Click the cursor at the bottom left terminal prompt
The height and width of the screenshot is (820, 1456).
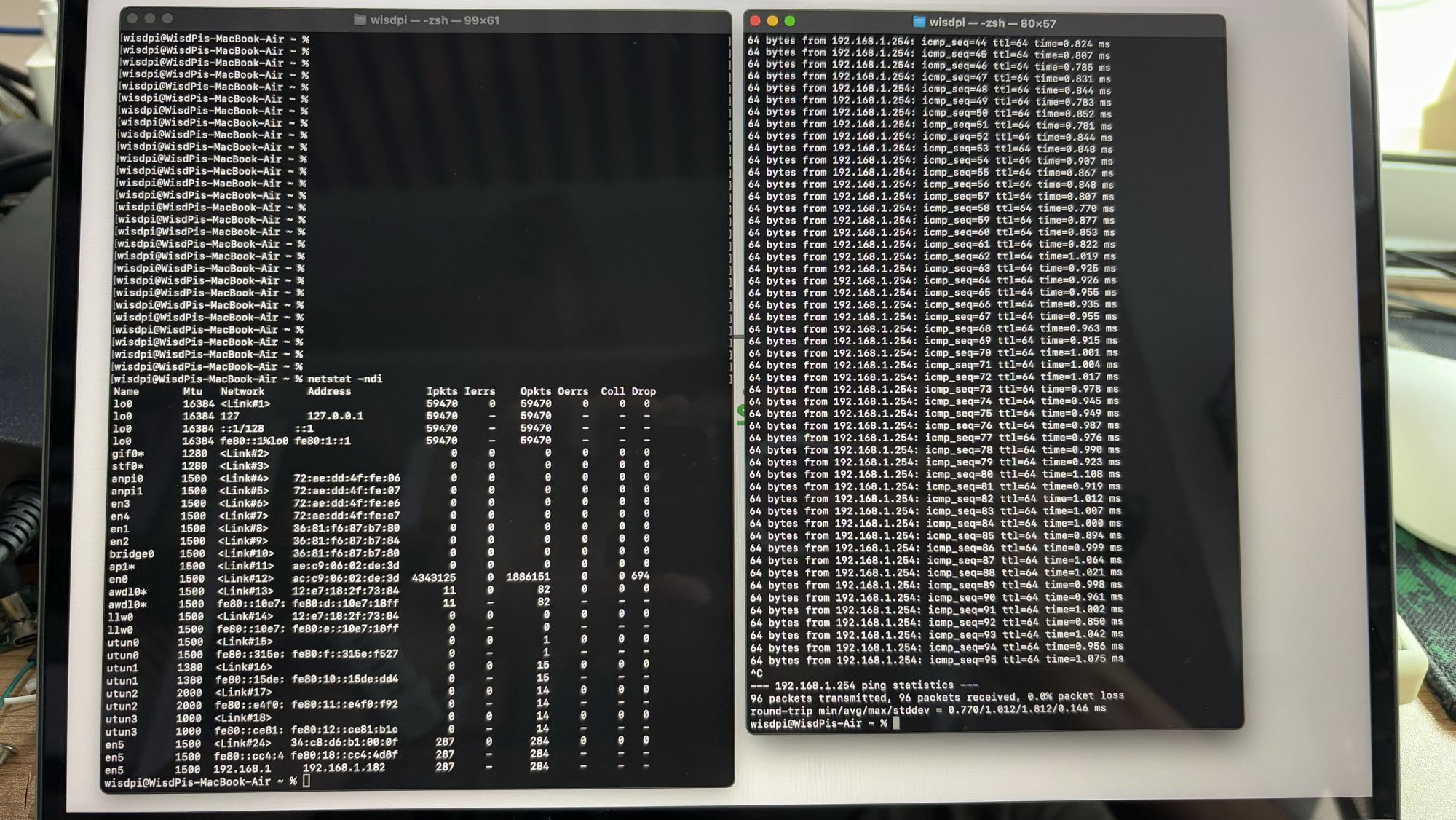pos(306,781)
